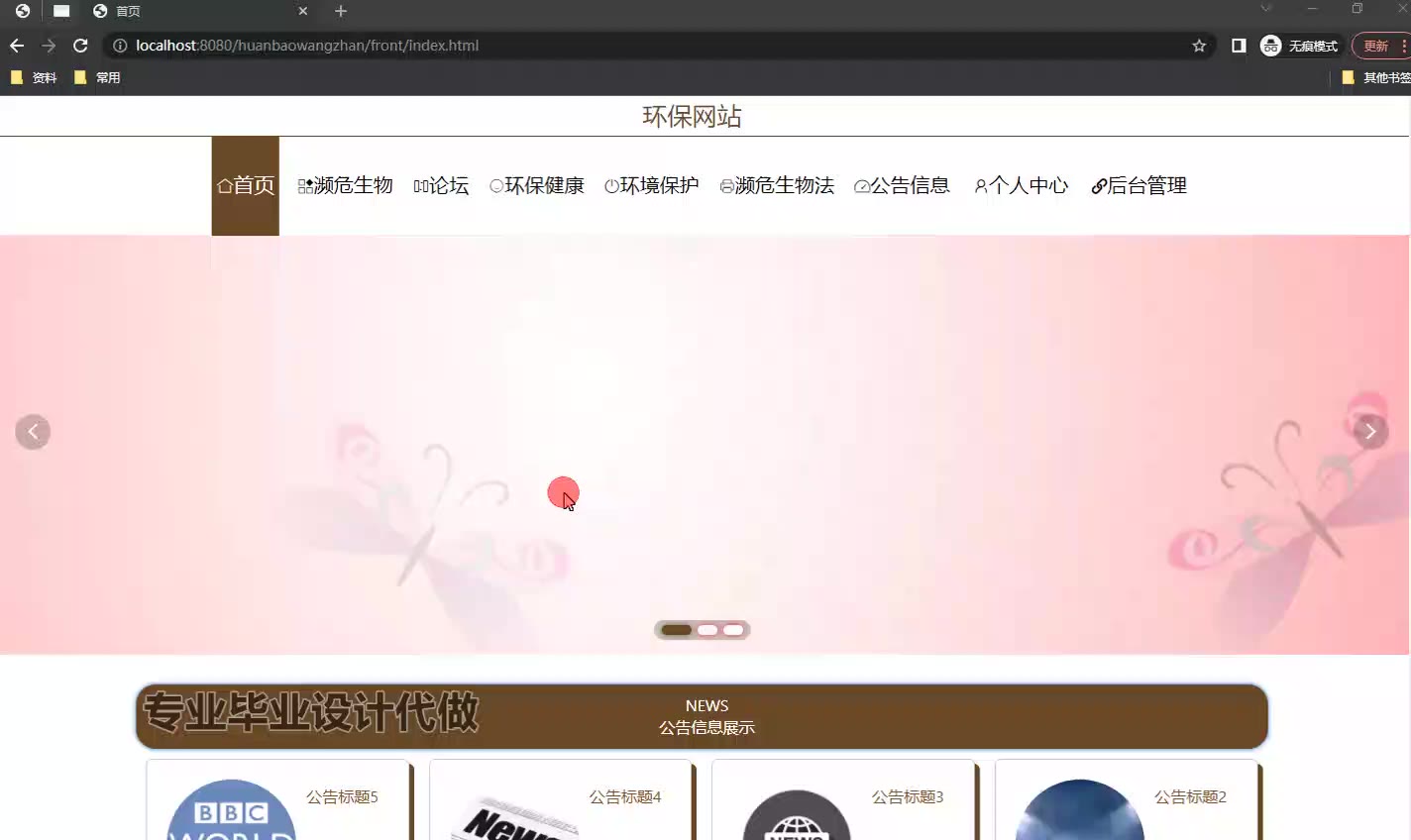Select the third carousel indicator dot
The width and height of the screenshot is (1411, 840).
click(x=733, y=630)
